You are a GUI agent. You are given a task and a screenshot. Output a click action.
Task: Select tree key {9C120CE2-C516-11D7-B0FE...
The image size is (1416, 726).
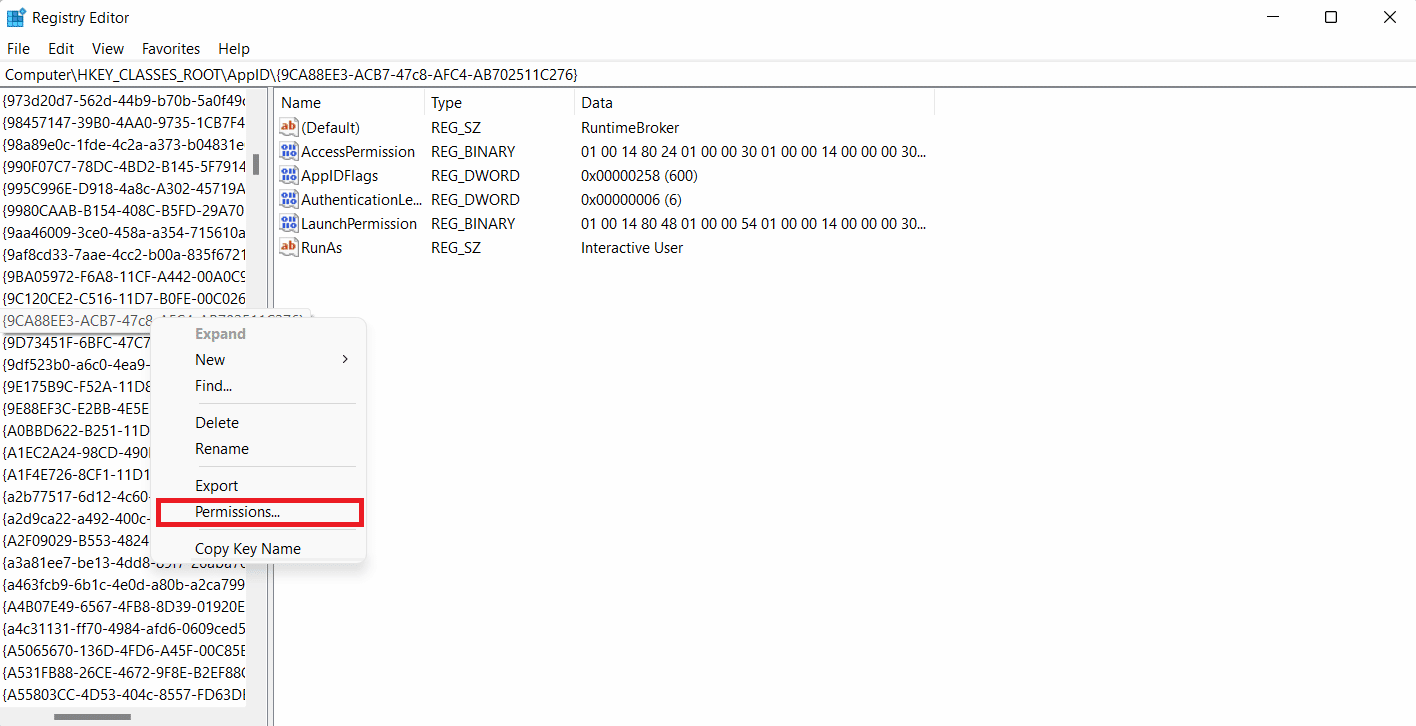[x=123, y=298]
